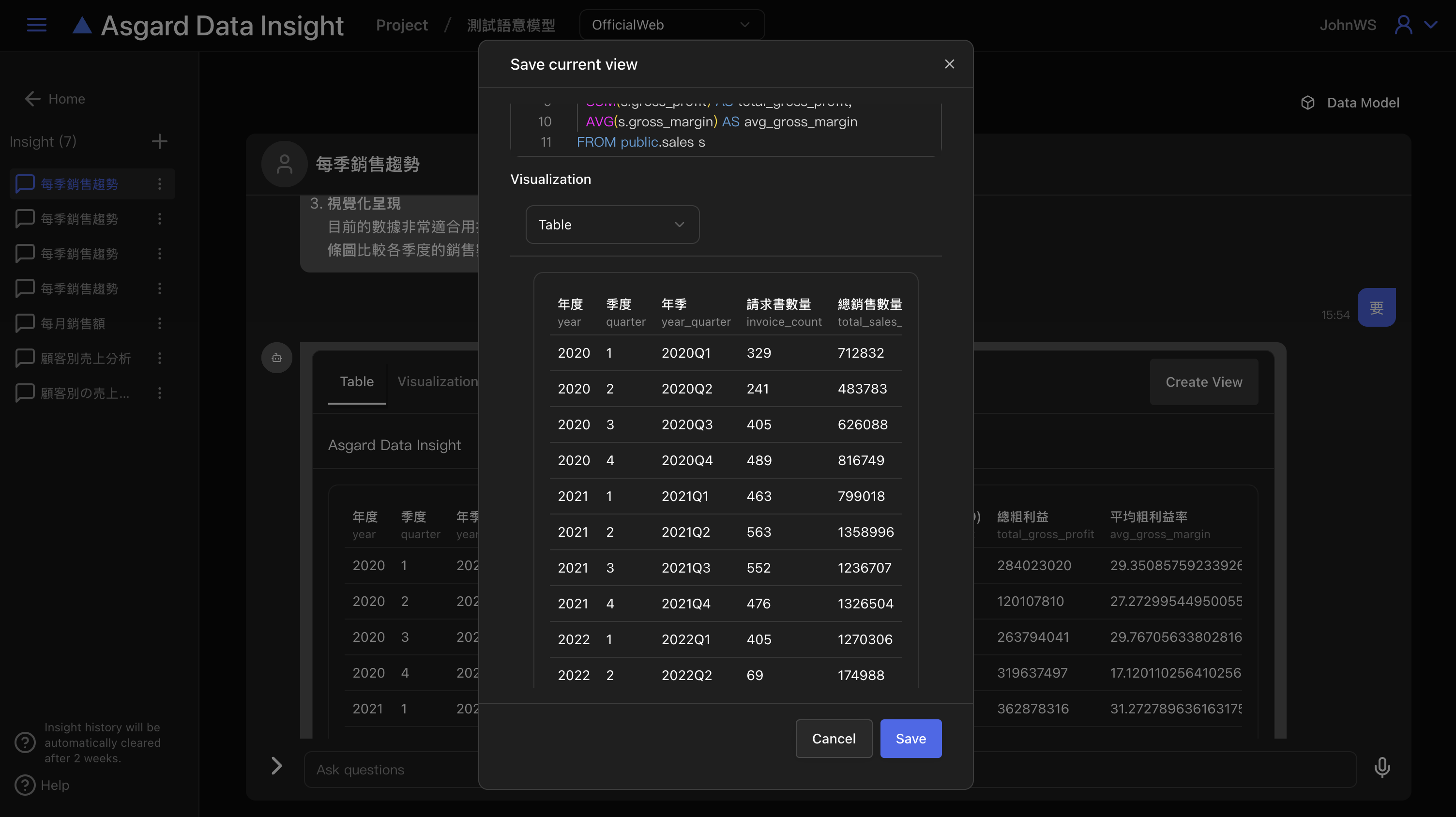This screenshot has width=1456, height=817.
Task: Click the Cancel button
Action: 834,739
